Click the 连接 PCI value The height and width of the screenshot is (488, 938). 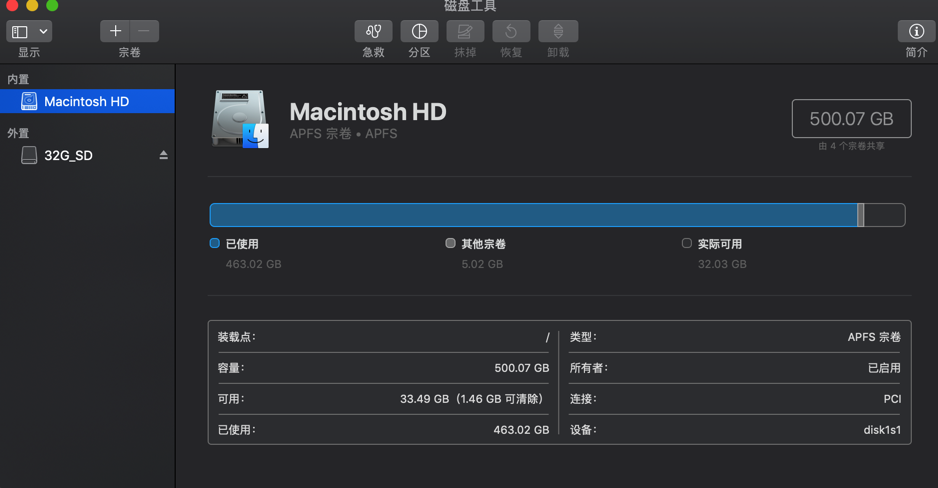pyautogui.click(x=892, y=399)
